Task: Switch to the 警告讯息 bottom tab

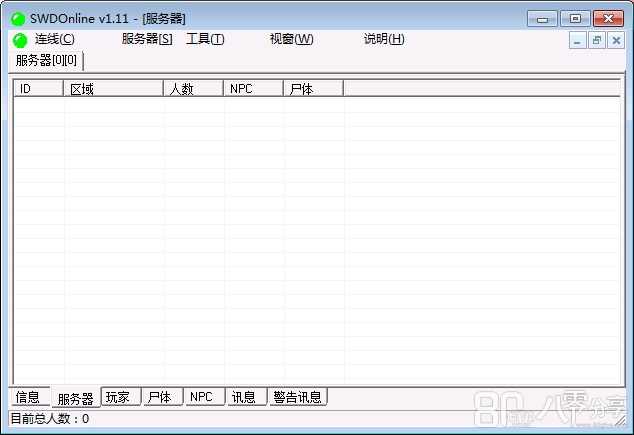Action: pos(298,397)
